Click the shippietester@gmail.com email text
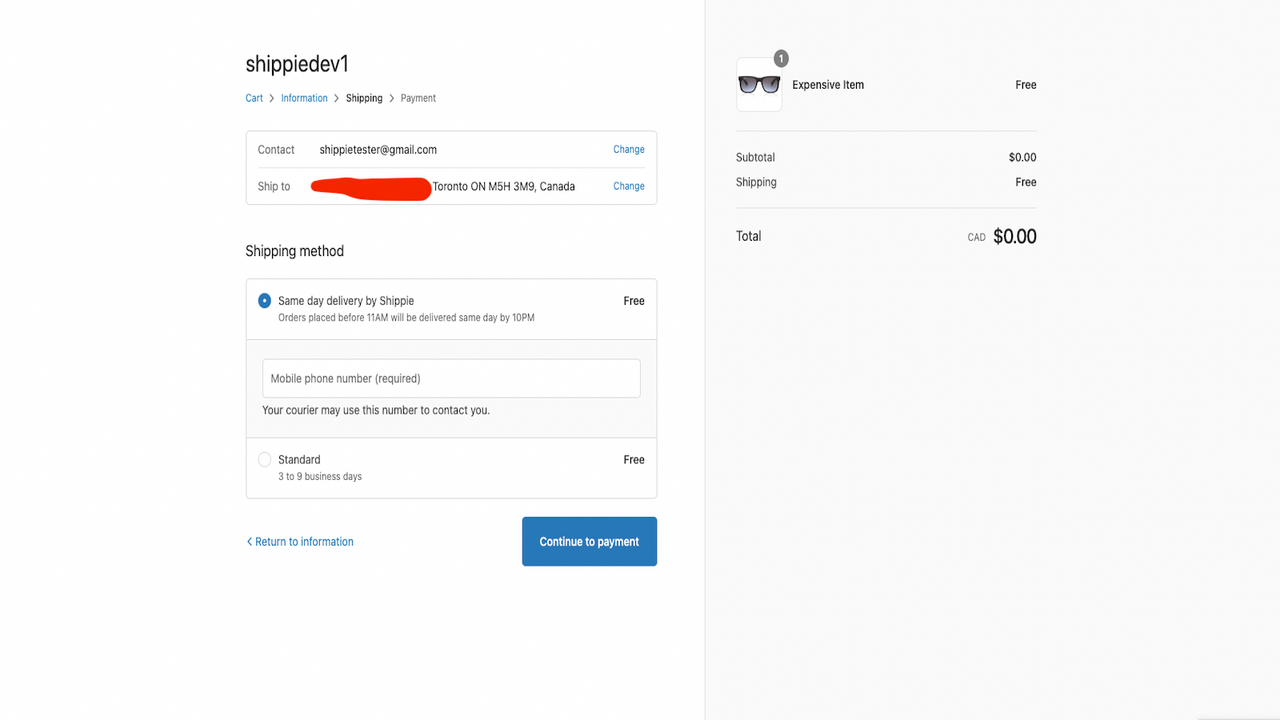The height and width of the screenshot is (720, 1280). tap(377, 149)
